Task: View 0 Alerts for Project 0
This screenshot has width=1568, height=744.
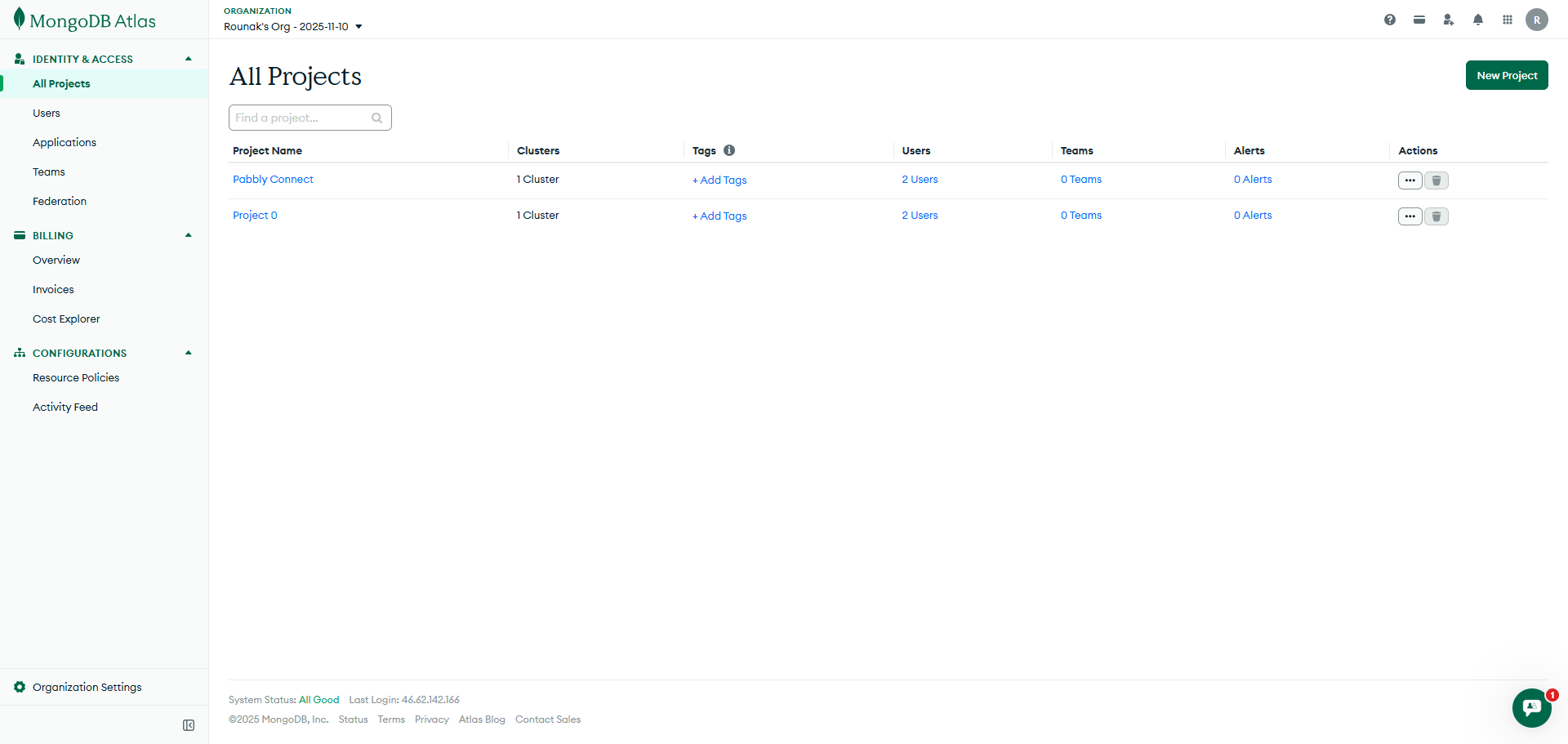Action: (1253, 216)
